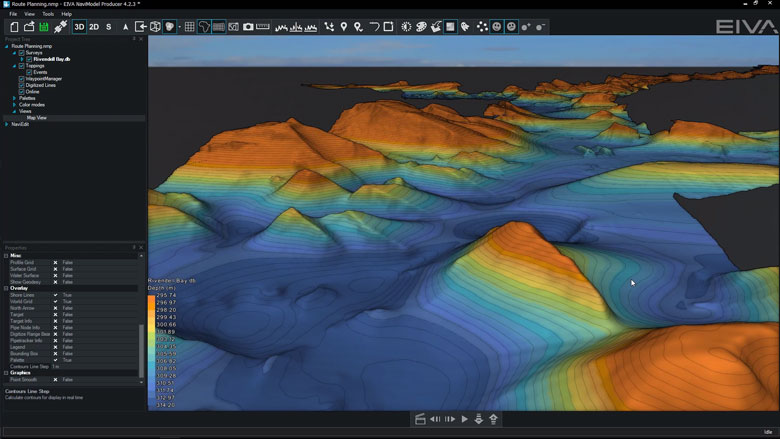Click the depth color palette legend
This screenshot has width=780, height=439.
(152, 350)
